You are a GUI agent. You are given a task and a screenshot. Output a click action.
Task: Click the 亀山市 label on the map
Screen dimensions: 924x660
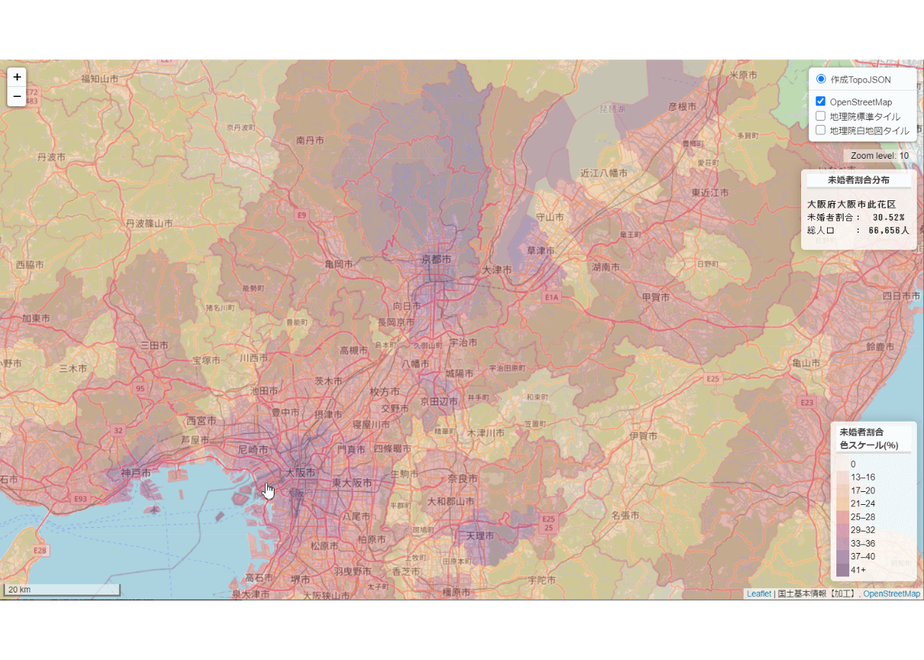[806, 363]
